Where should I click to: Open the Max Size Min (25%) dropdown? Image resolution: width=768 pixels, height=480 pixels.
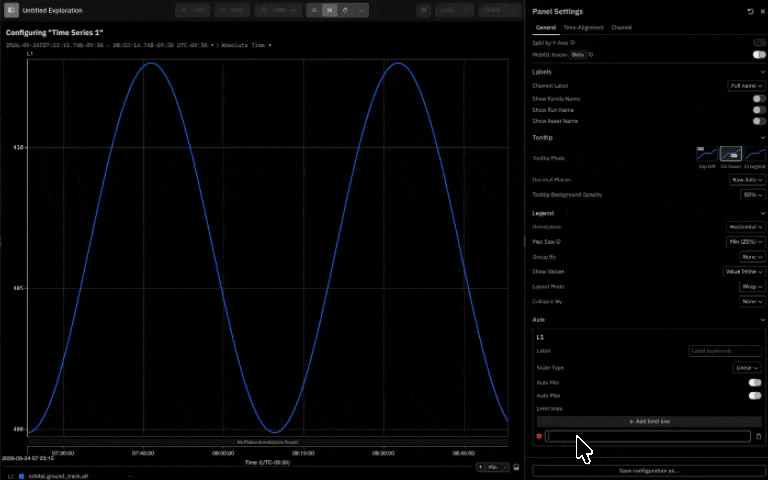745,242
